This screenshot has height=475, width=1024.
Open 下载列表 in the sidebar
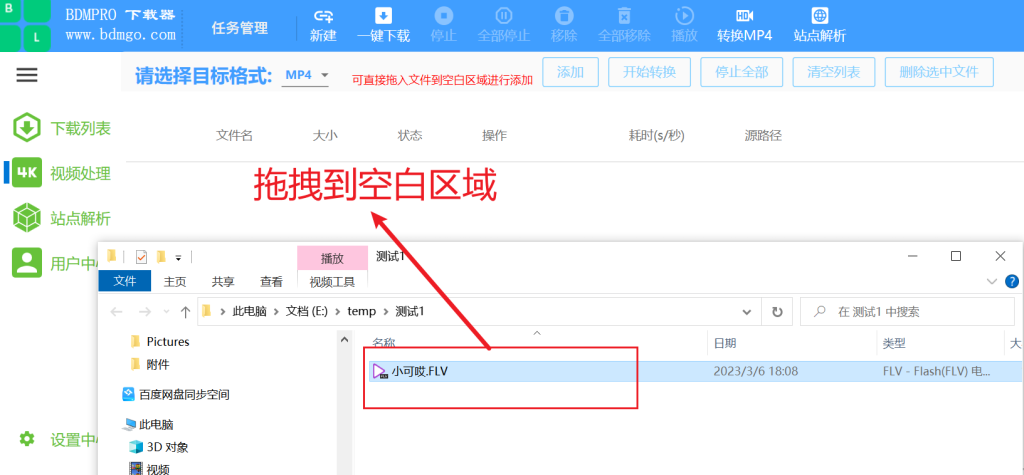click(62, 128)
